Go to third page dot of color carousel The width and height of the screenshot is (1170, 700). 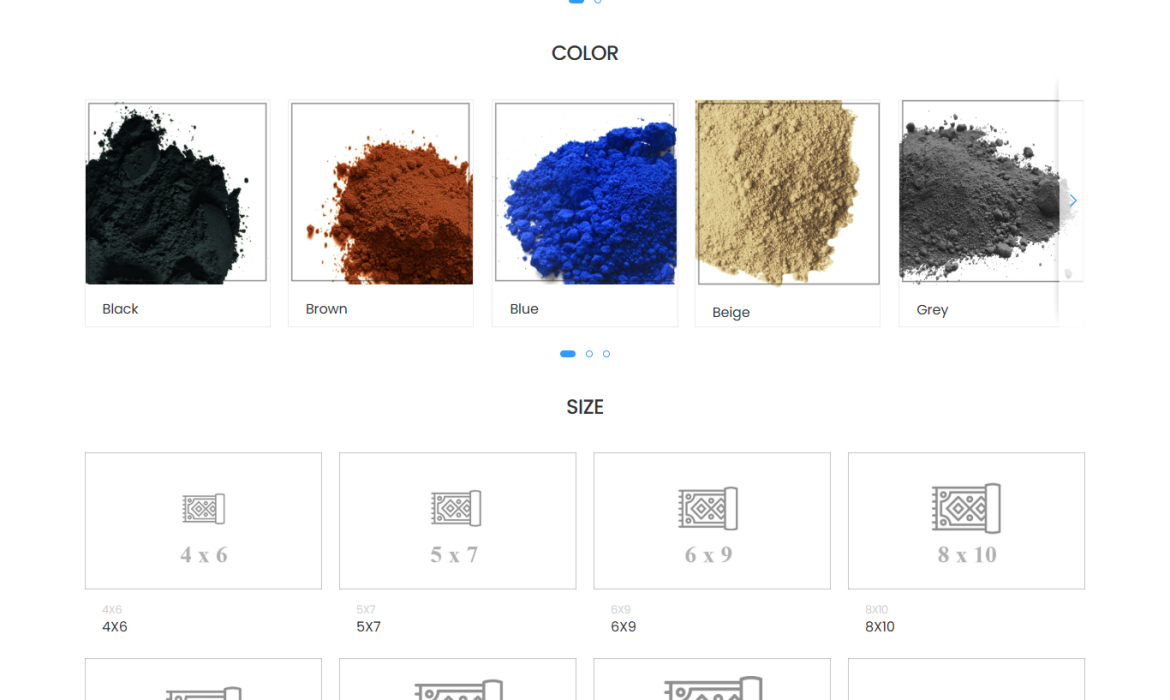coord(607,354)
